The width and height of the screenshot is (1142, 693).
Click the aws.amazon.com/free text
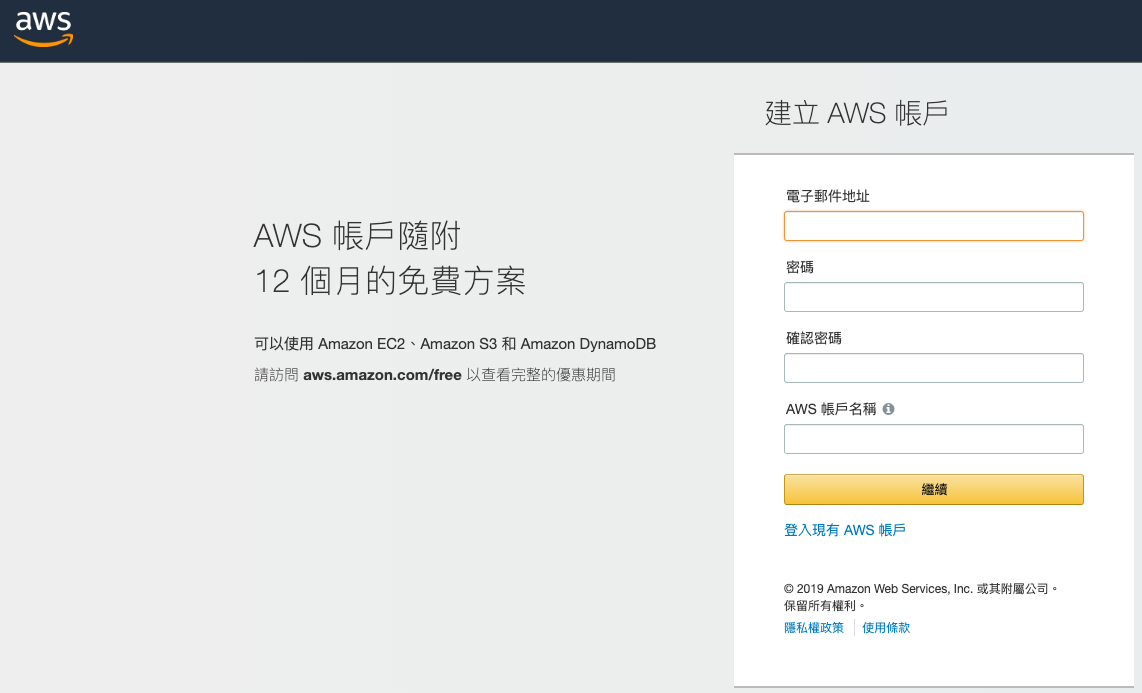(382, 375)
